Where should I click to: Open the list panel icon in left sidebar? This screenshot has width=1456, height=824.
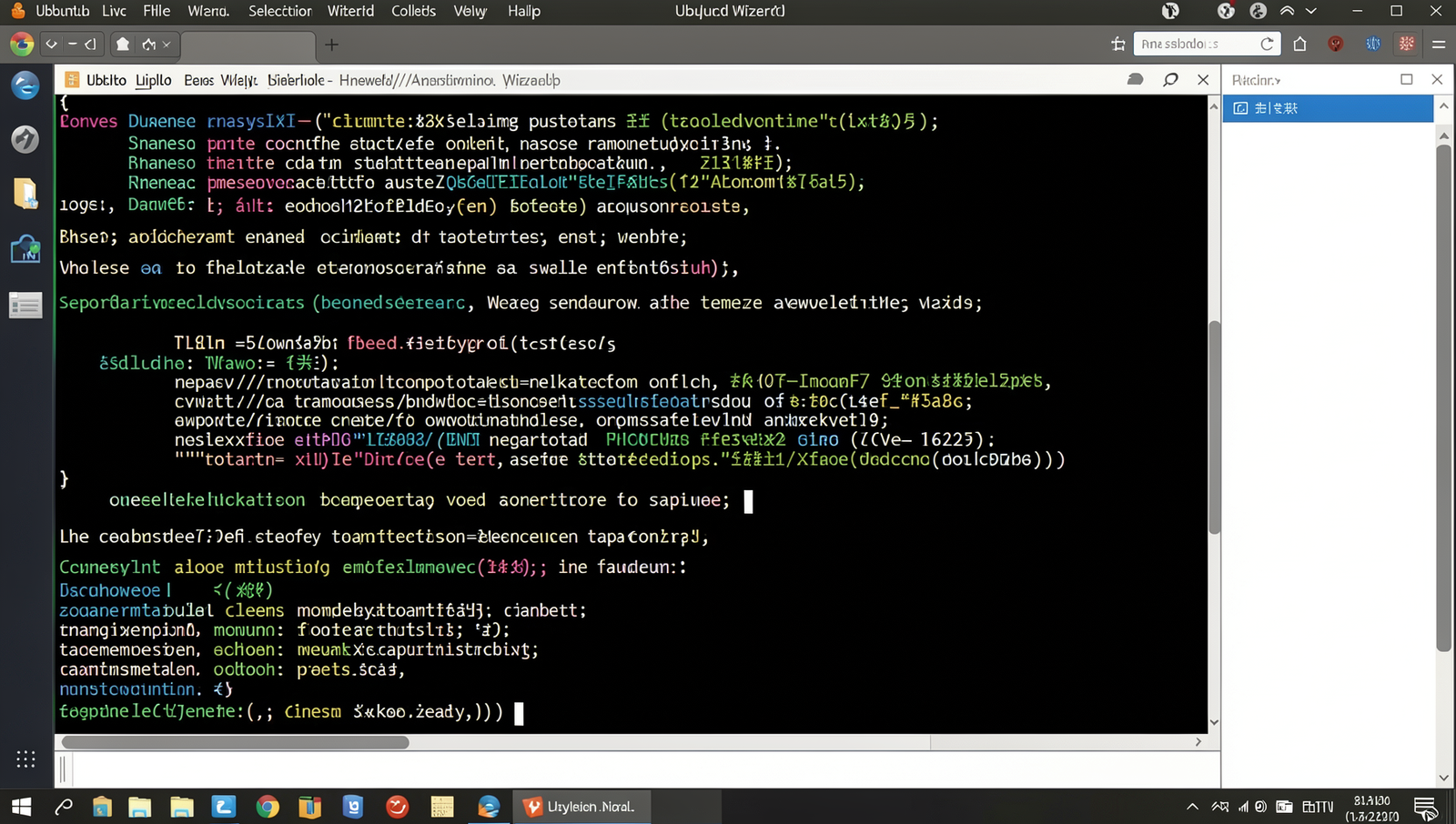[25, 305]
